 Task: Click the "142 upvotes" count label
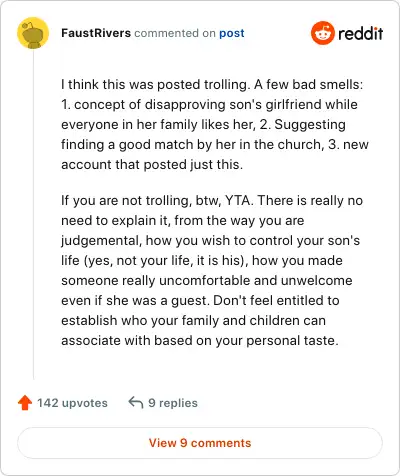(x=72, y=403)
